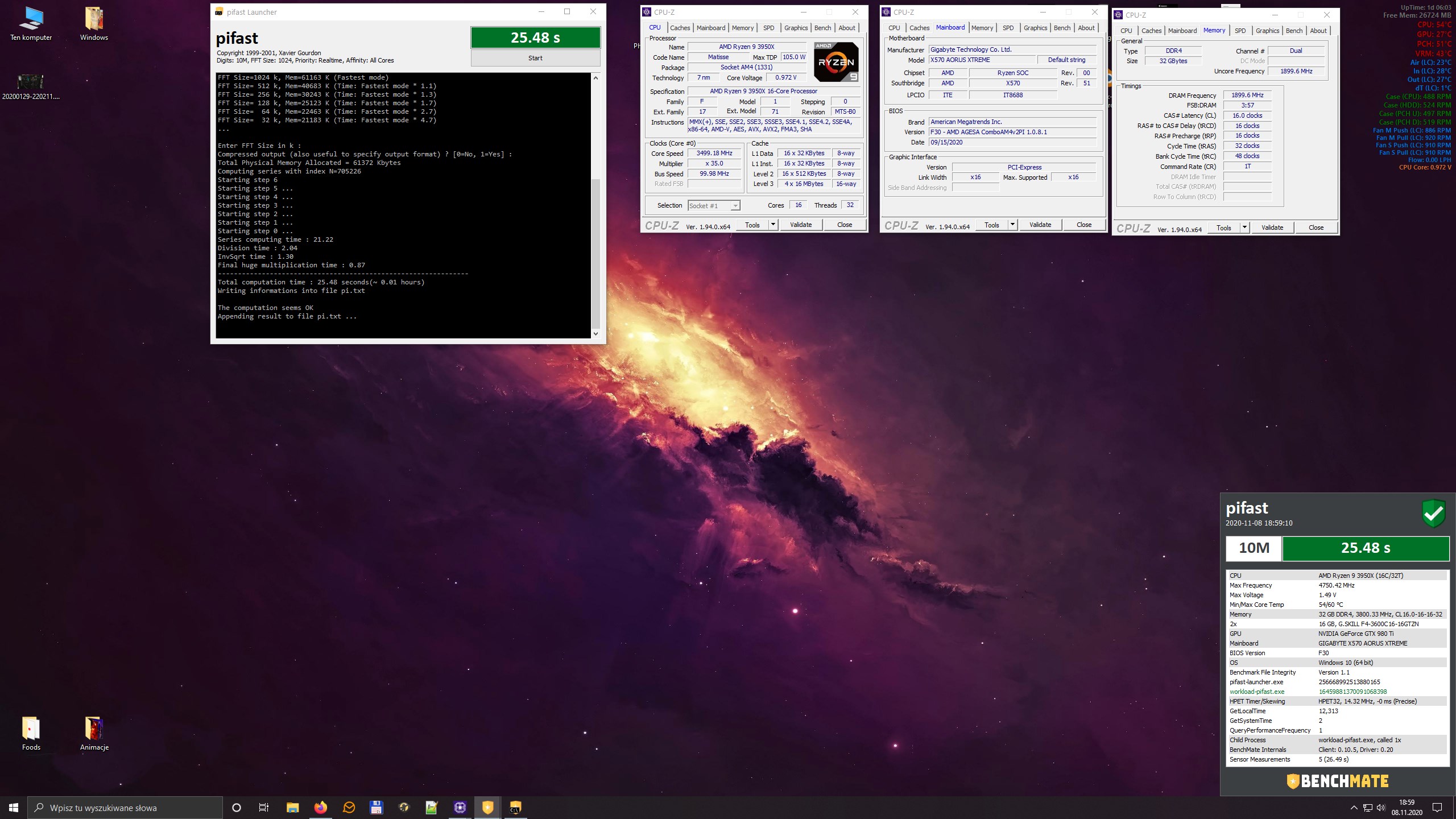This screenshot has height=819, width=1456.
Task: Click the Windows taskbar search box
Action: click(125, 808)
